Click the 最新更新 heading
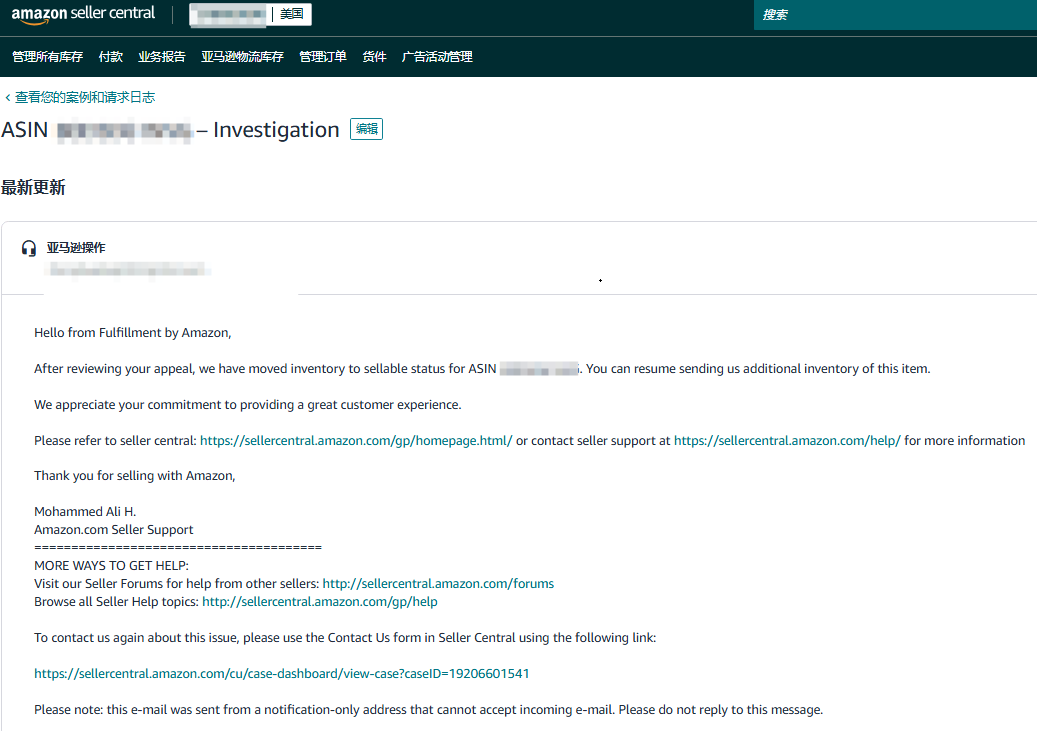This screenshot has height=731, width=1037. [33, 188]
